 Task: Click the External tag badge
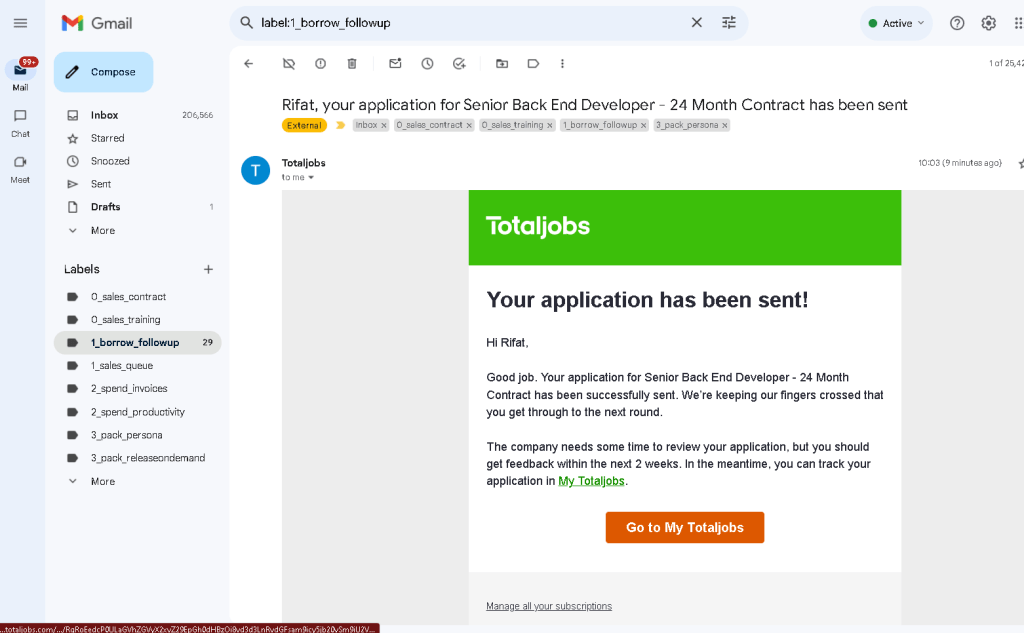click(304, 125)
